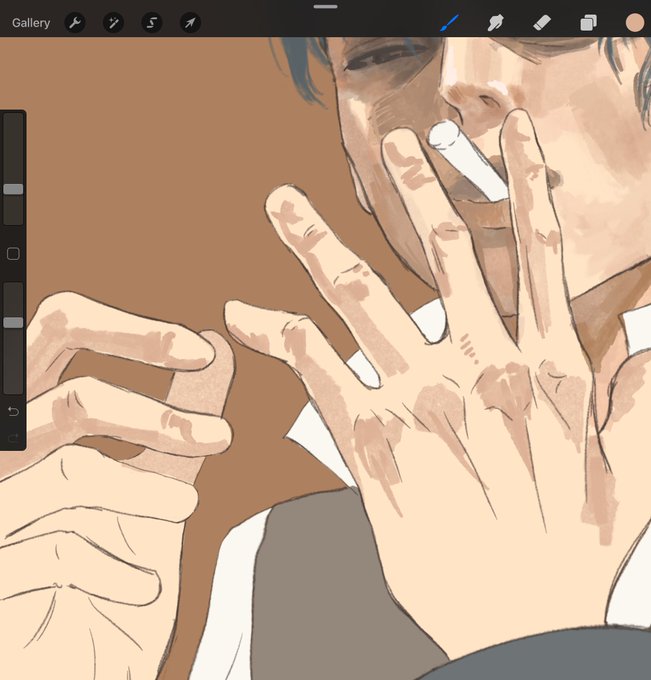Select the Paint brush tool
This screenshot has width=651, height=680.
point(449,23)
